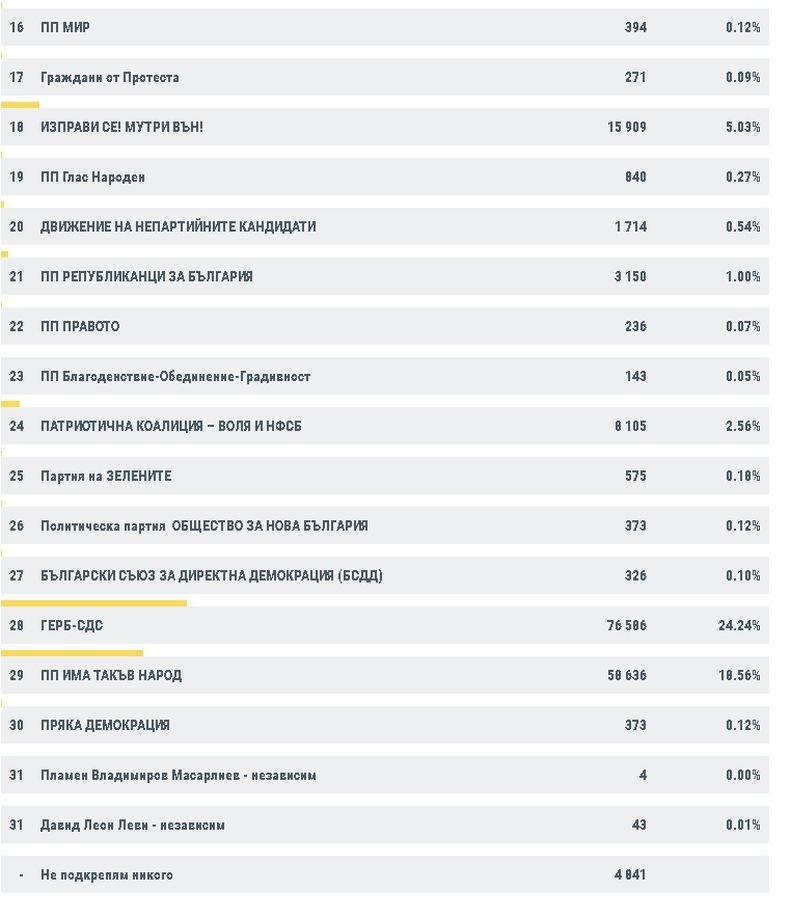Screen dimensions: 790x918
Task: Select the ПП Благоденствие-Обединение-Градивност entry
Action: (175, 377)
